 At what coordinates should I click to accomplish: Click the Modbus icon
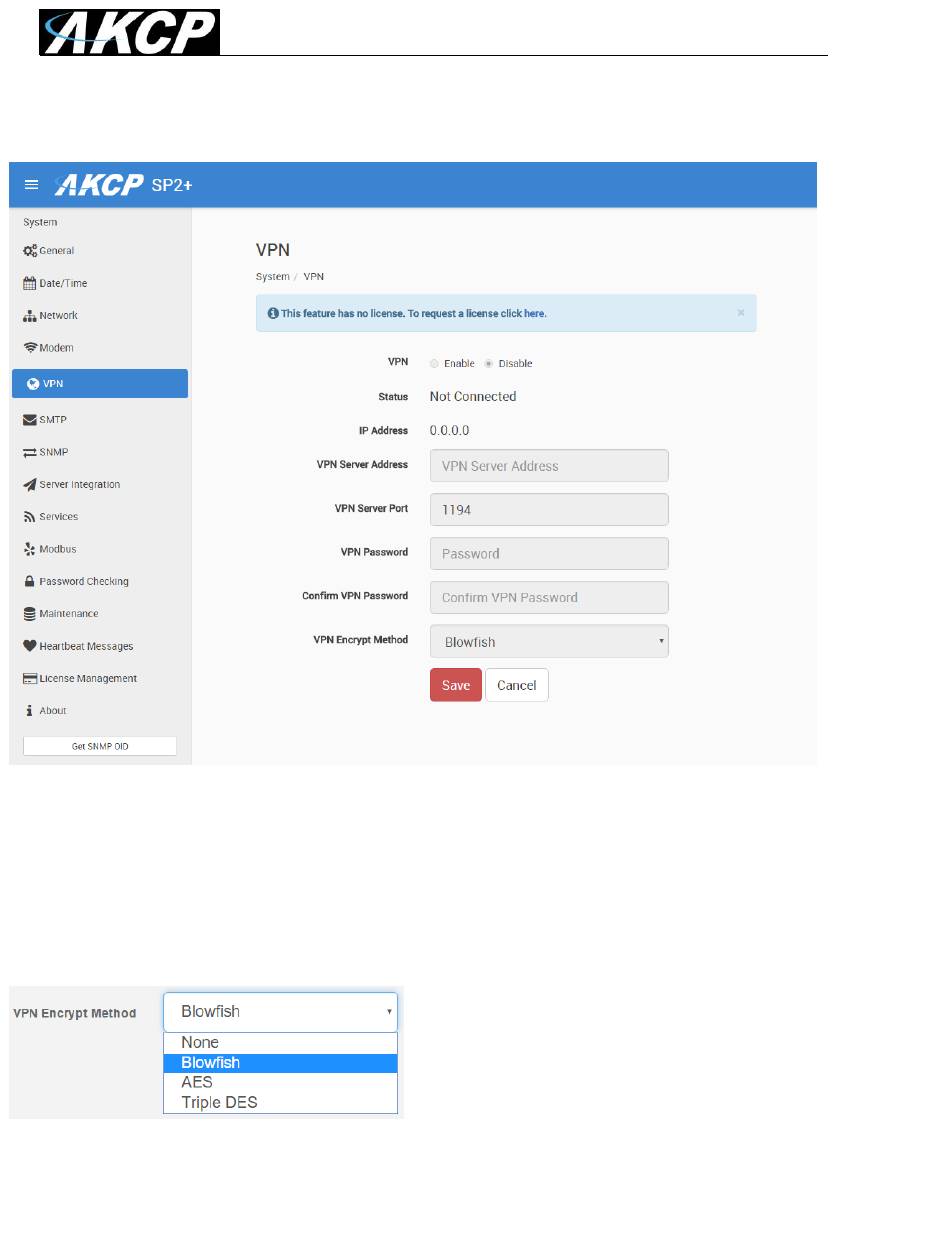pos(30,549)
